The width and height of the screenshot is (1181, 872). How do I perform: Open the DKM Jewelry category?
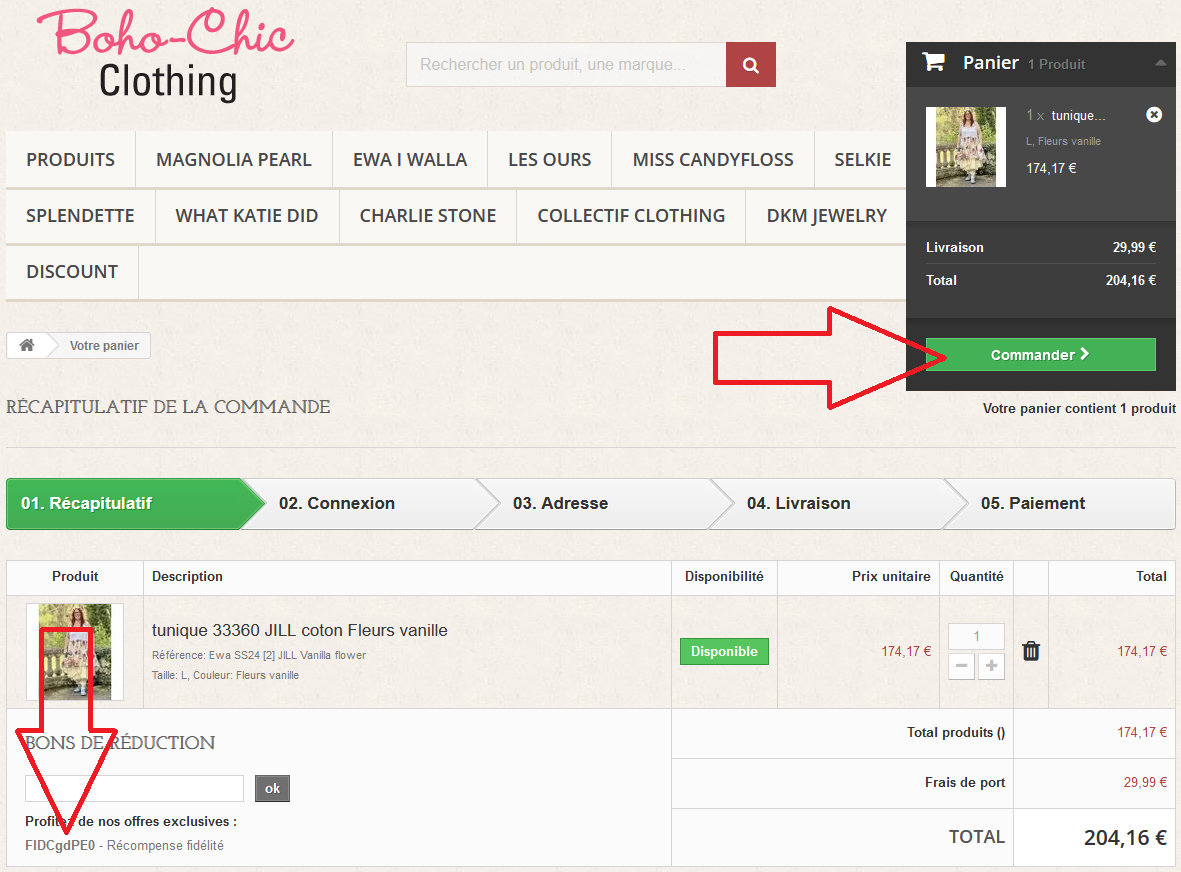click(826, 215)
